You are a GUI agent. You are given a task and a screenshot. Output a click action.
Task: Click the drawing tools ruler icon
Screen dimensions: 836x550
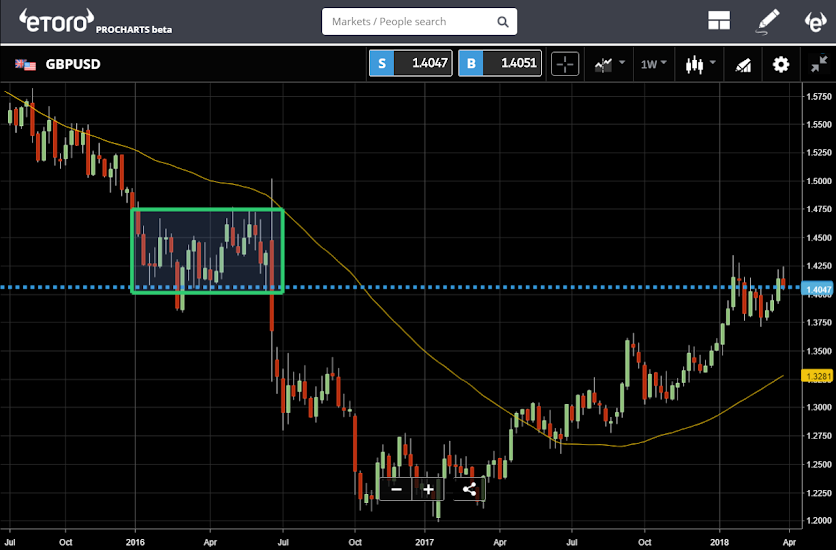(x=743, y=65)
